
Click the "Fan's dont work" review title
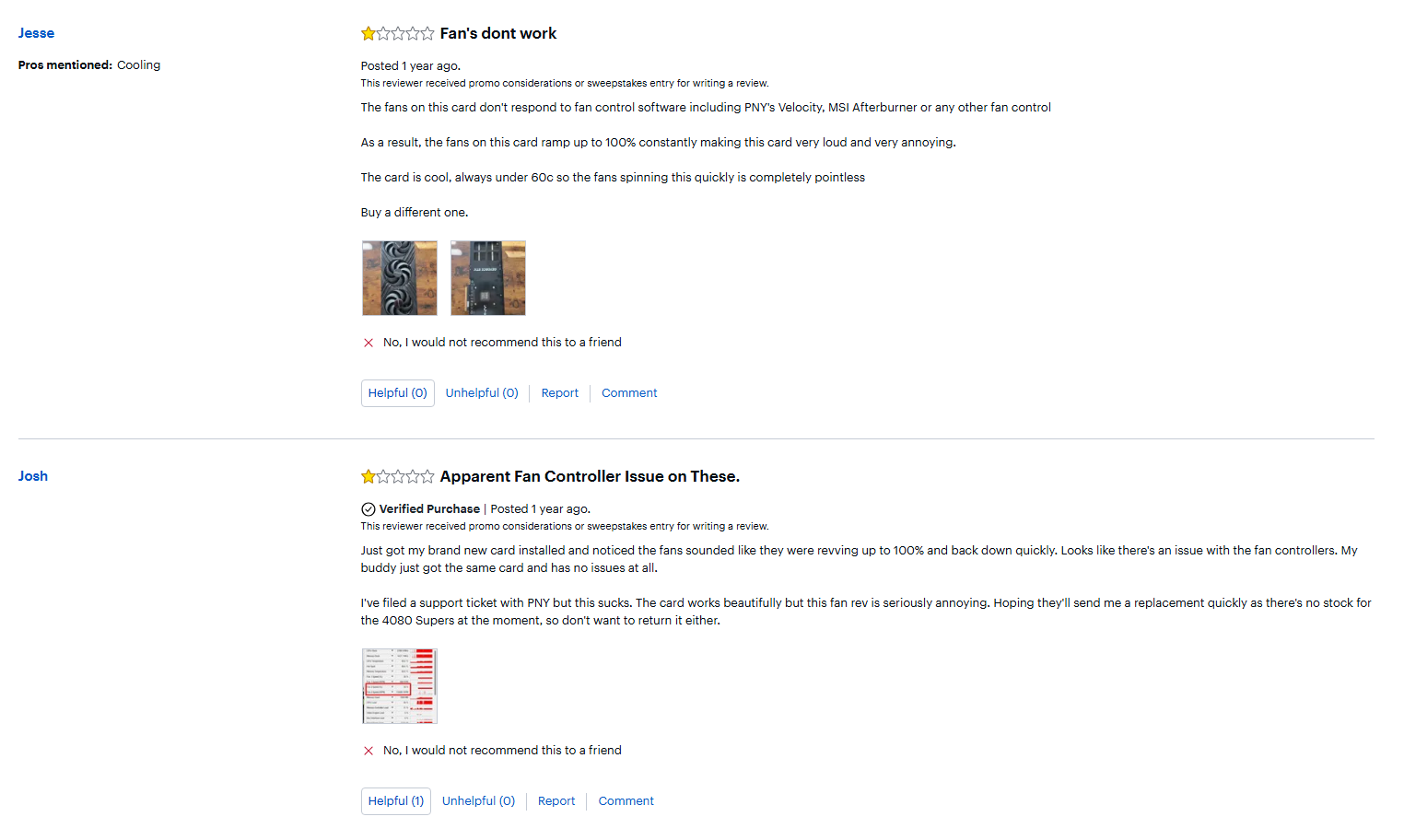[x=498, y=34]
